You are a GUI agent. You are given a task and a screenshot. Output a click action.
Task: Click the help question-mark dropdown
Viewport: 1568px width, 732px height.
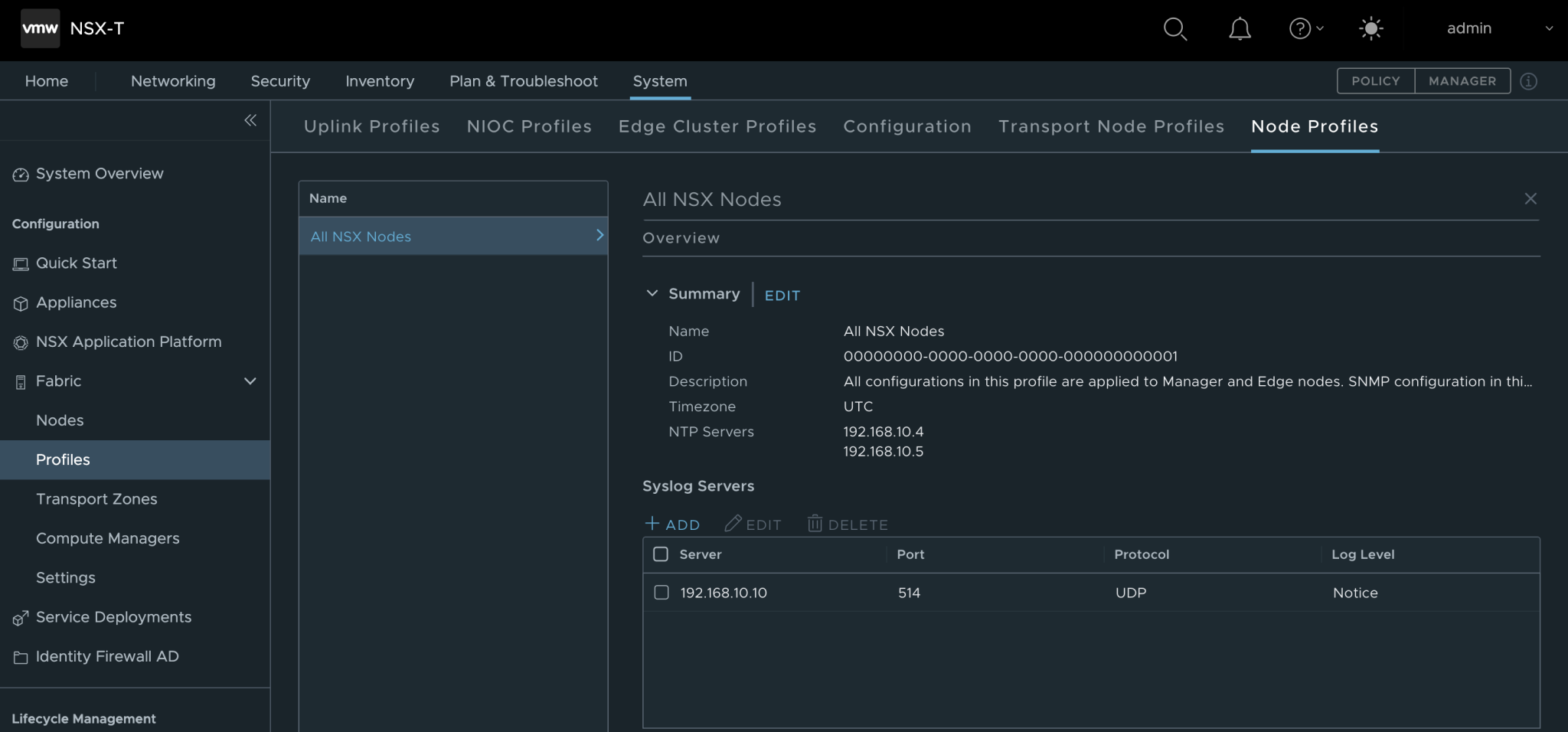(x=1305, y=28)
